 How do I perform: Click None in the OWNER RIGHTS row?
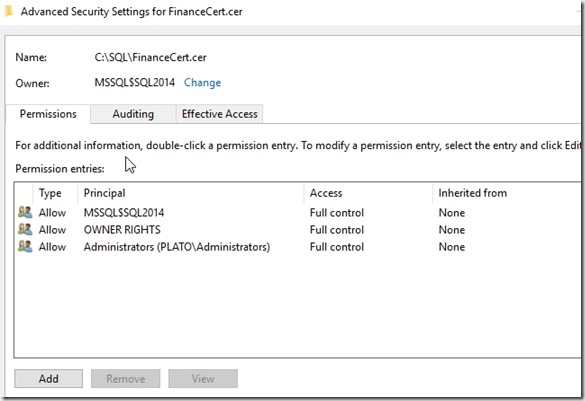click(x=452, y=230)
